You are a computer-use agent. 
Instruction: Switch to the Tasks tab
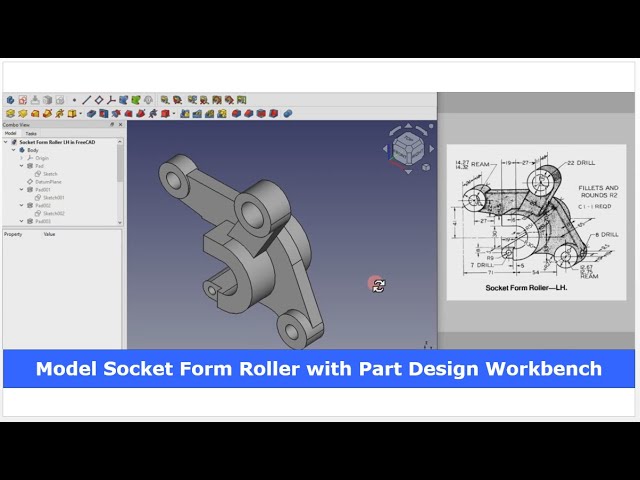point(31,133)
